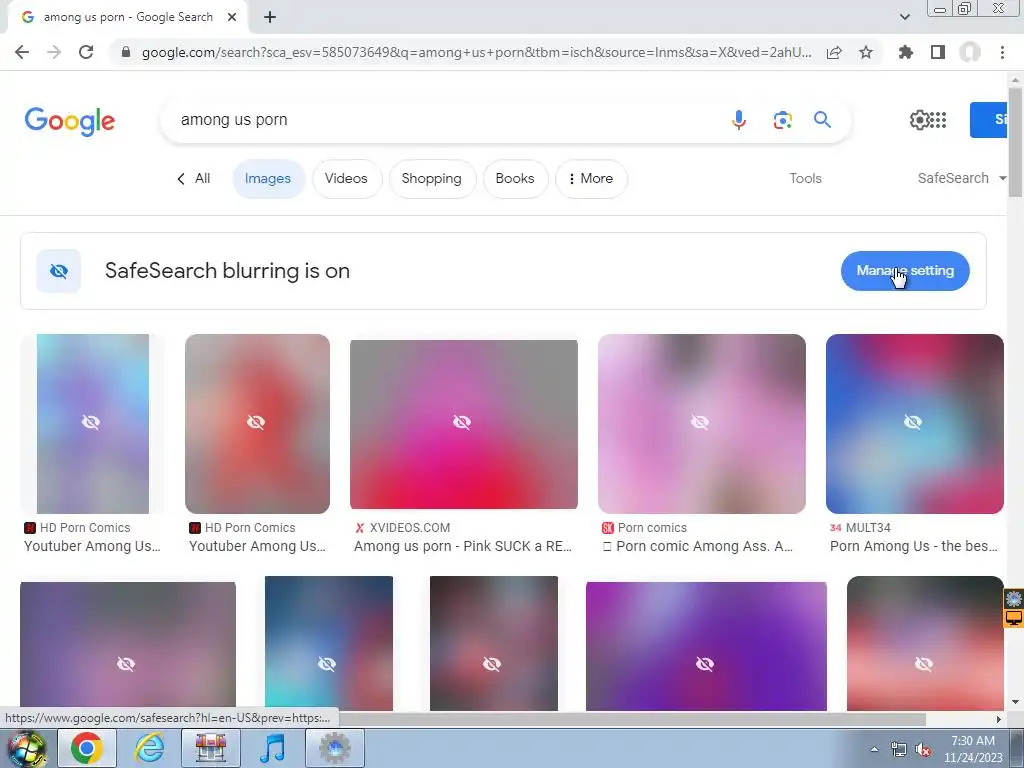Image resolution: width=1024 pixels, height=768 pixels.
Task: Bookmark this page with star icon
Action: 866,52
